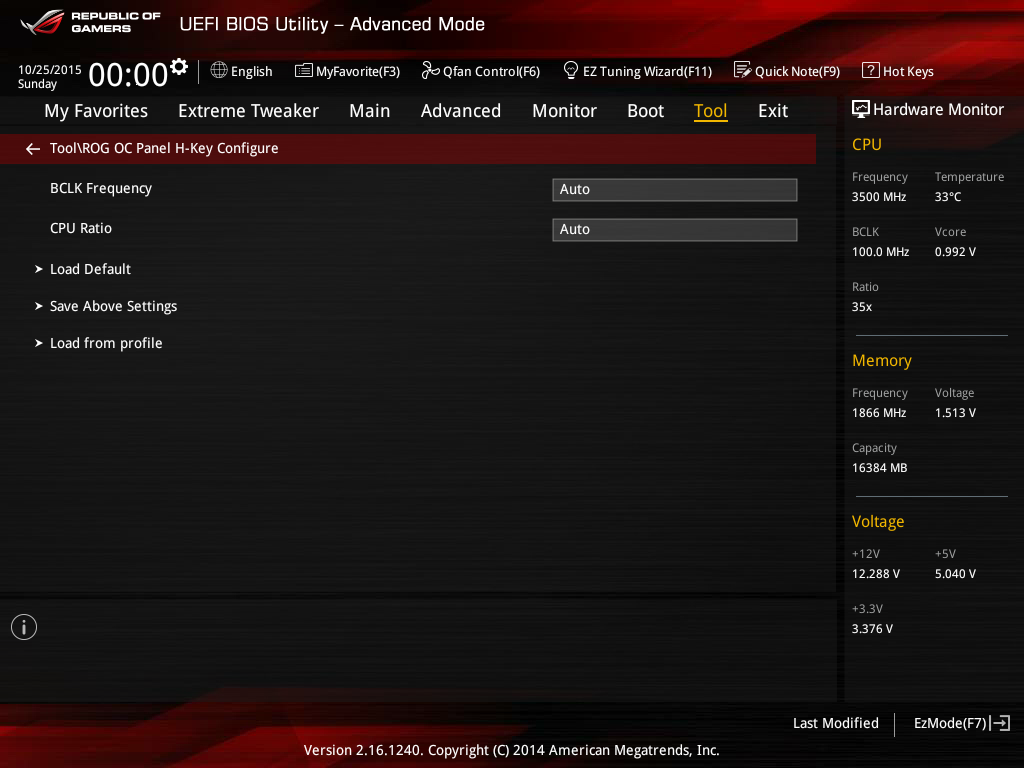Image resolution: width=1024 pixels, height=768 pixels.
Task: Click the Tool\ROG OC Panel H-Key Configure path
Action: click(x=164, y=148)
